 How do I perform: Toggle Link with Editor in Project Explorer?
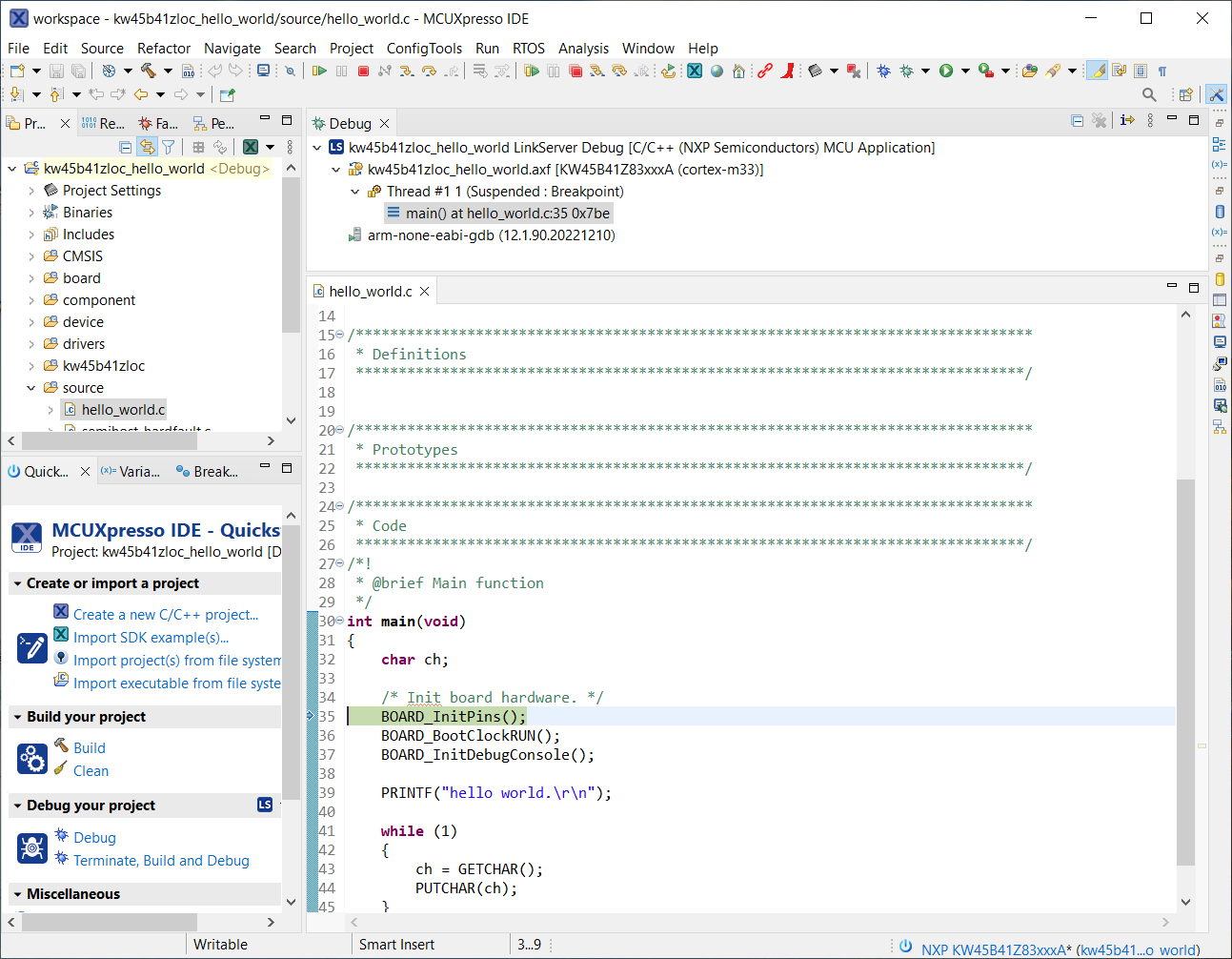[x=147, y=147]
